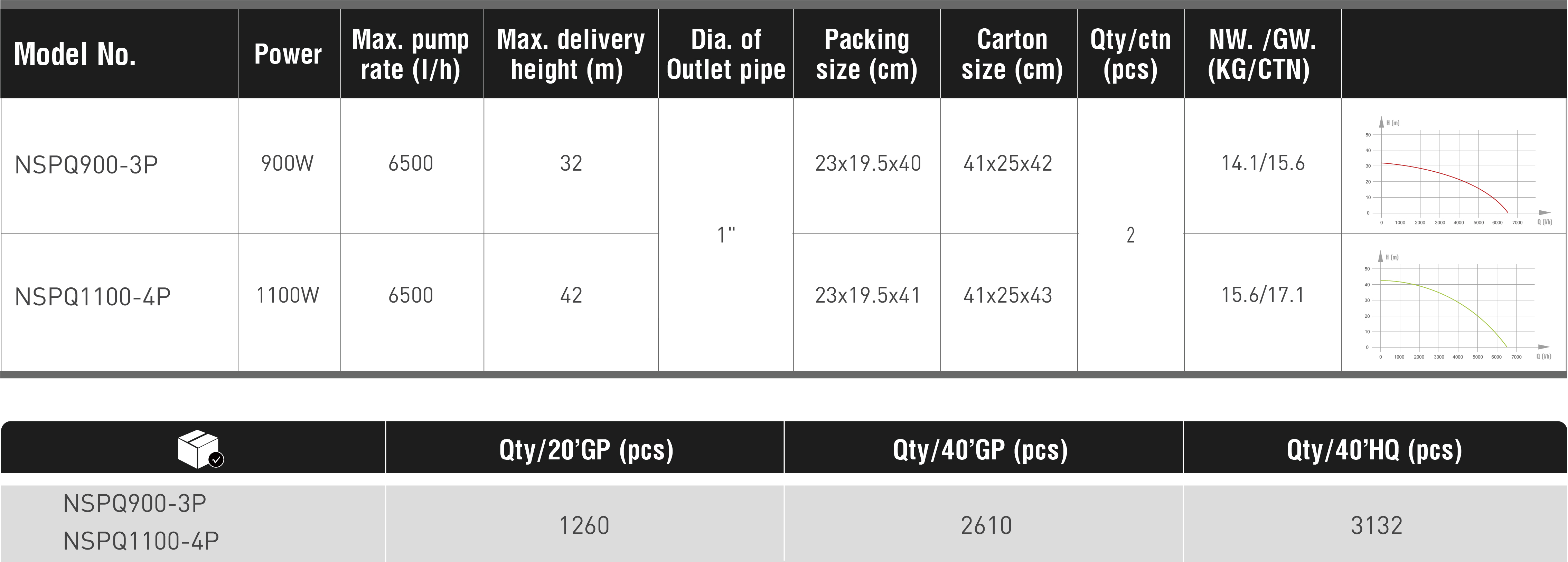Select the Qty/40'HQ (pcs) header

(1374, 450)
